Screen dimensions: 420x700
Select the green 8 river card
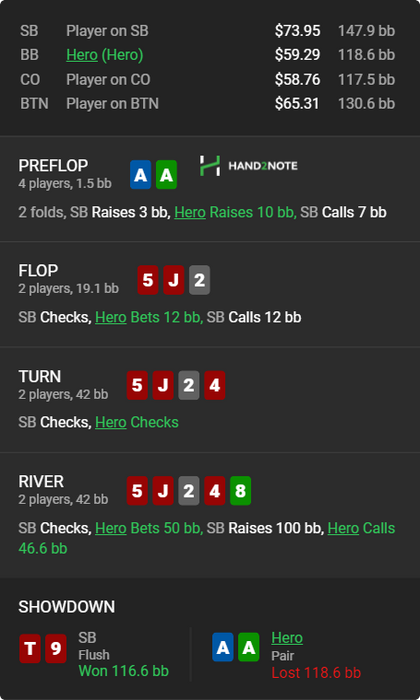coord(241,491)
